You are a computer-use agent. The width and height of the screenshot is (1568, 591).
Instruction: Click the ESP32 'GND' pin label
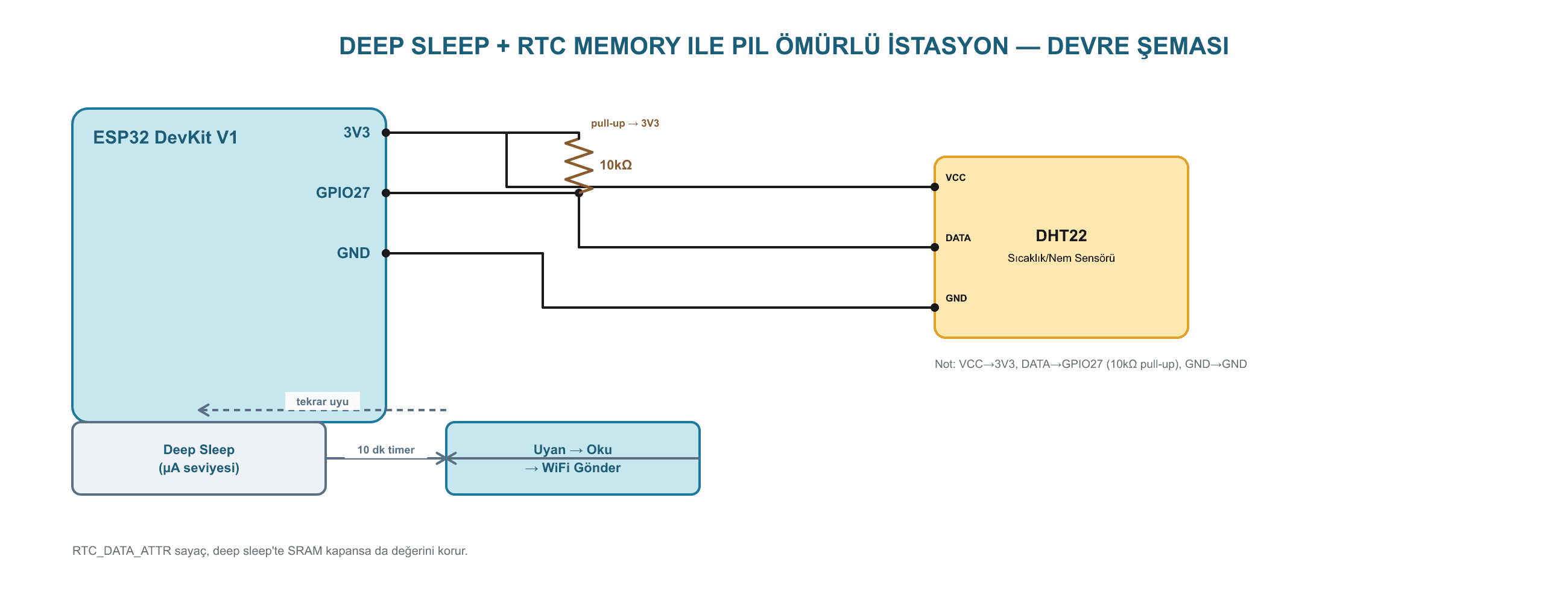(x=353, y=253)
